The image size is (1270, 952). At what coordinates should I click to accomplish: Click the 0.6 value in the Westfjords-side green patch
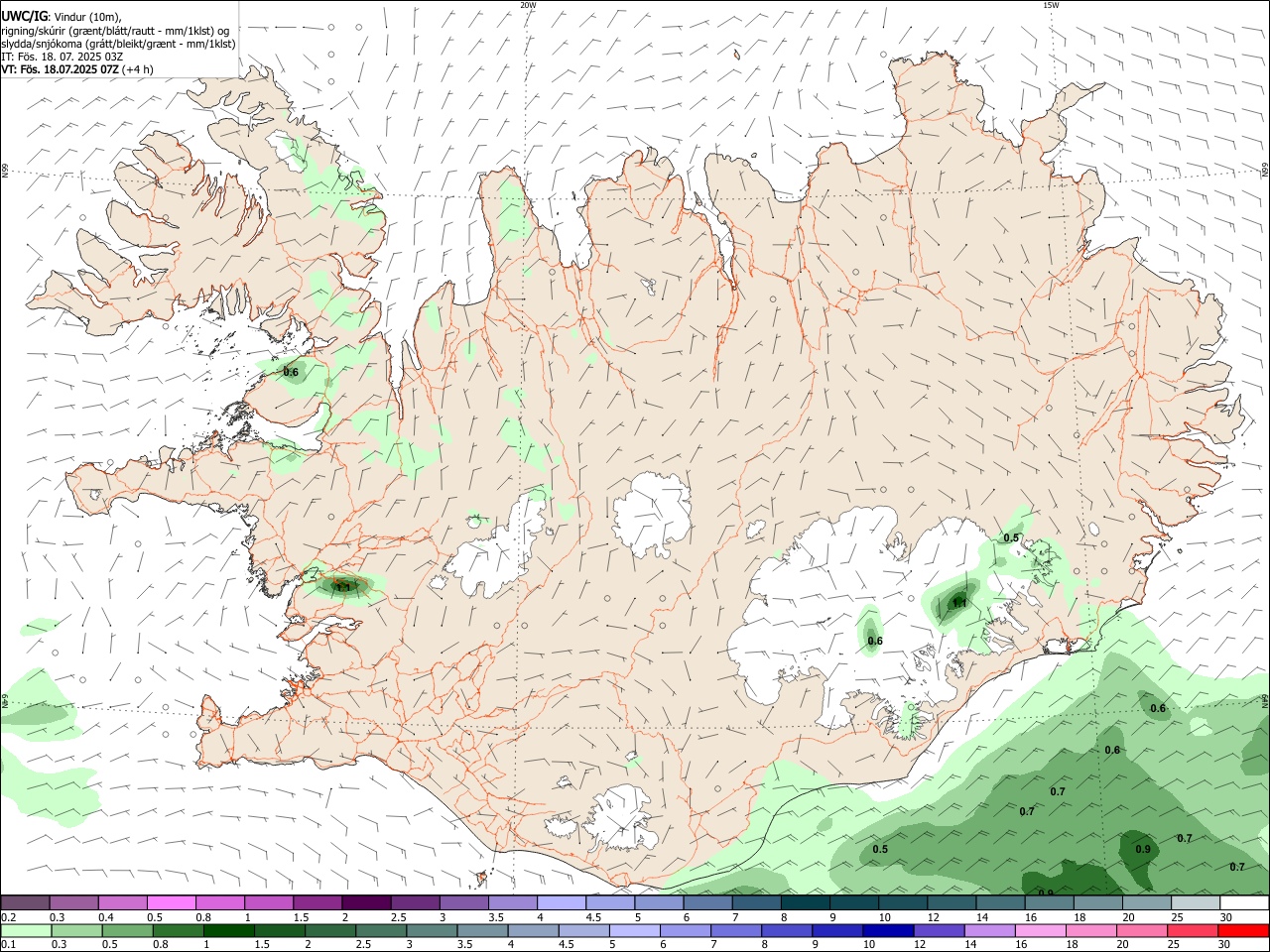(291, 372)
